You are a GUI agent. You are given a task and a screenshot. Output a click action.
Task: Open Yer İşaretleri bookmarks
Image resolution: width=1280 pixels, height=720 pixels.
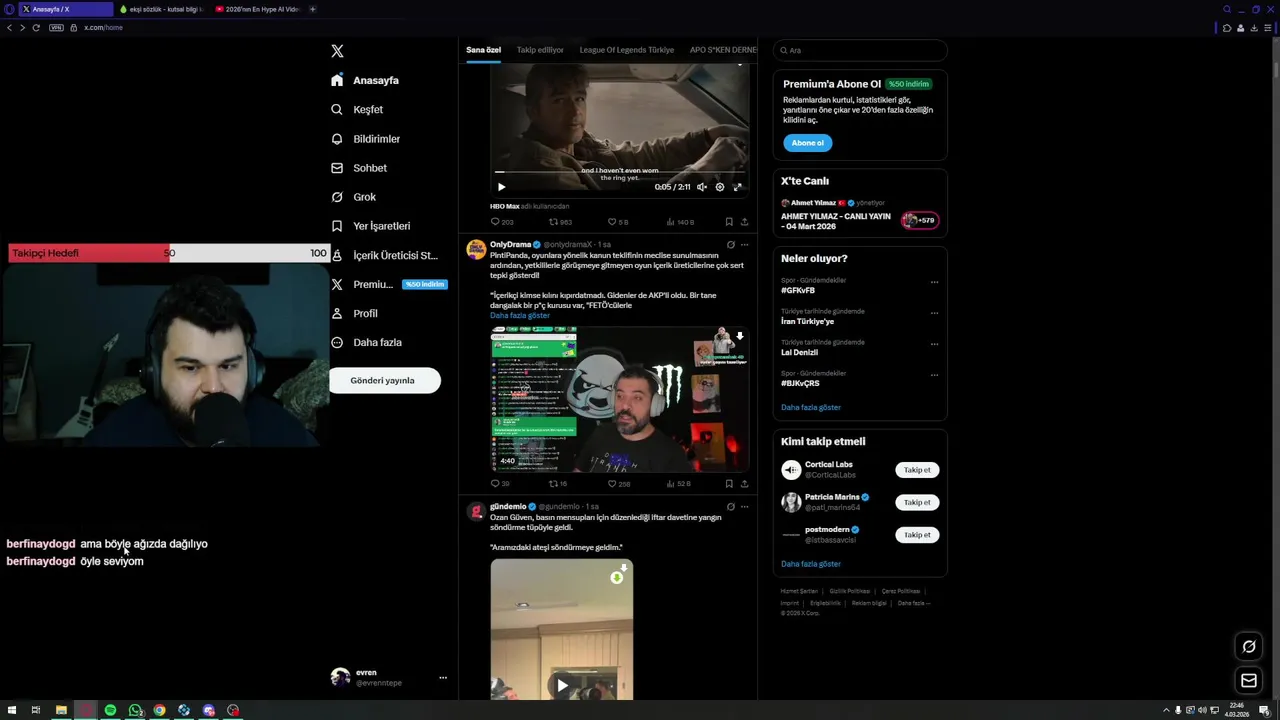point(370,226)
